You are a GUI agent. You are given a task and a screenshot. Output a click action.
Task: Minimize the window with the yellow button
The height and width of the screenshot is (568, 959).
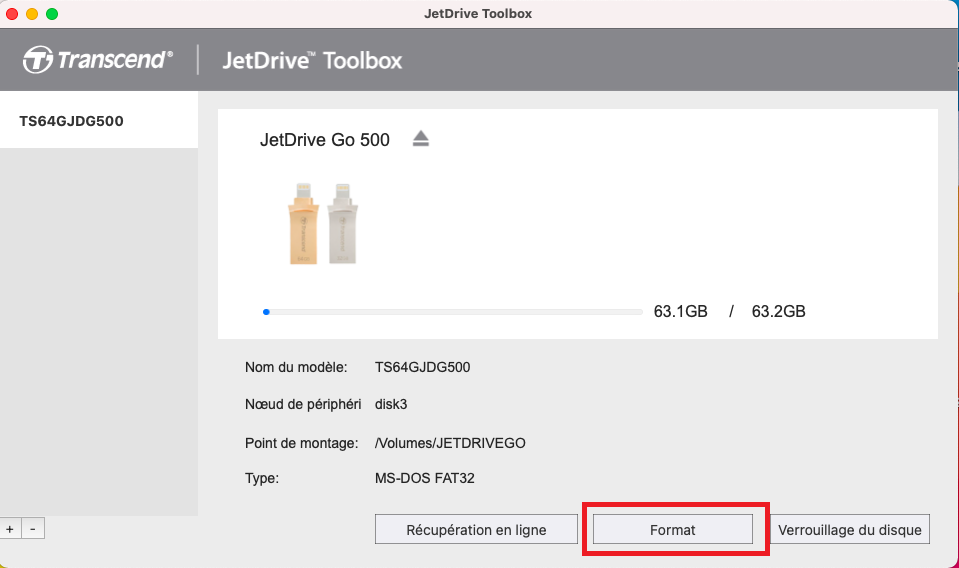(x=32, y=13)
